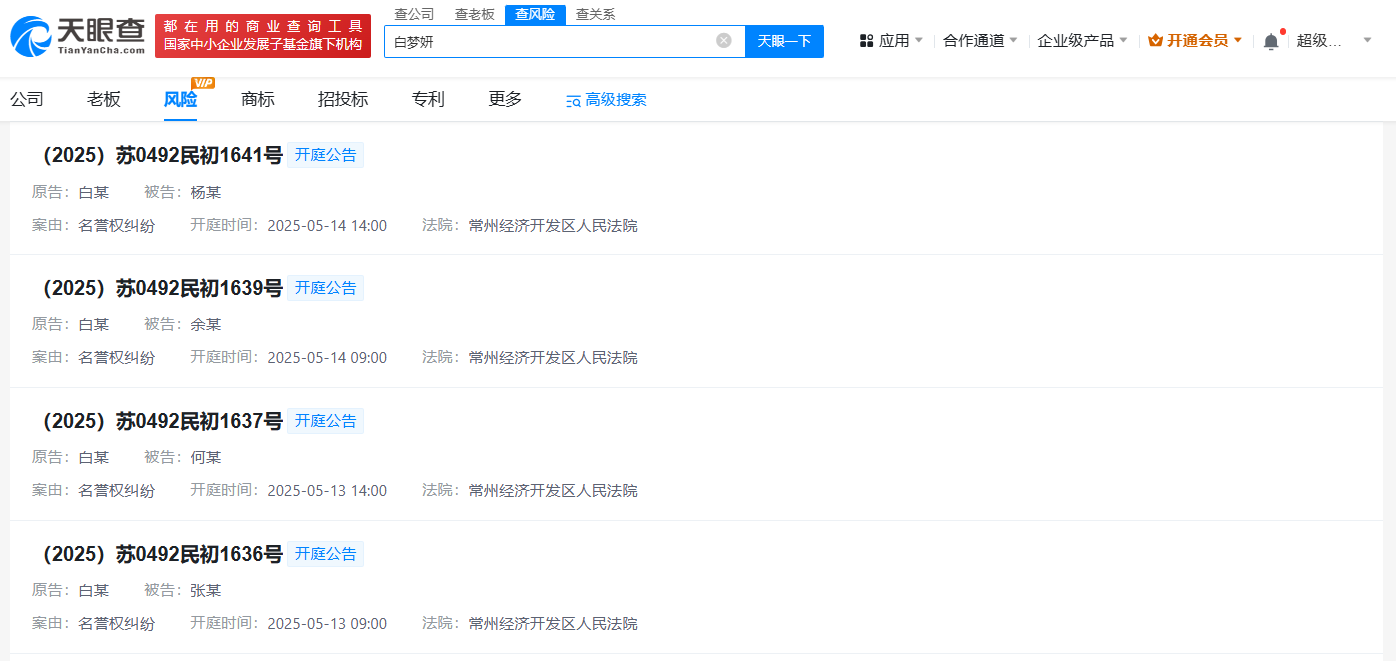Click court name in case 1636 row
This screenshot has width=1396, height=661.
[x=553, y=624]
